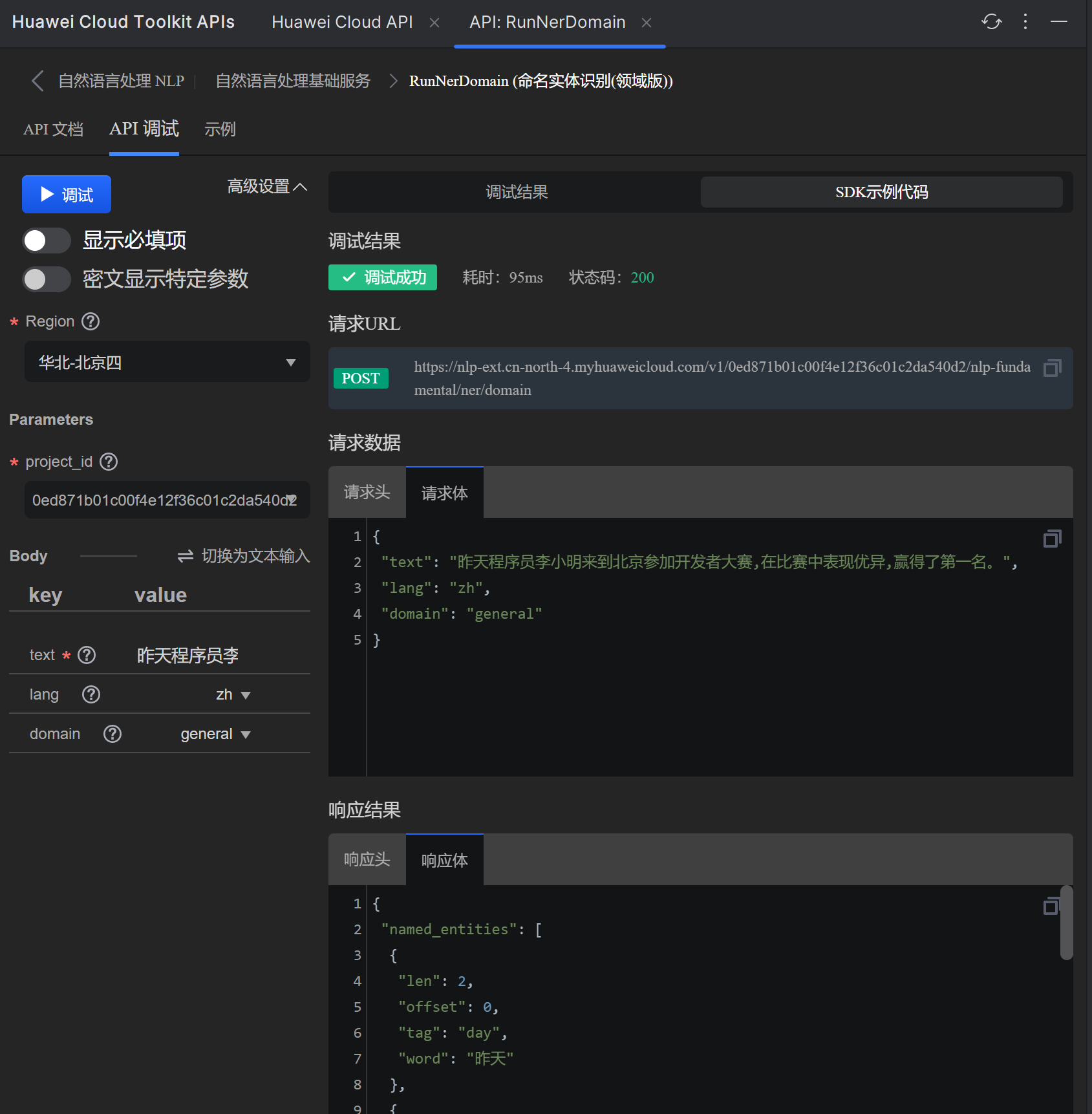
Task: Click the "tag": "day" line in response
Action: [453, 1033]
